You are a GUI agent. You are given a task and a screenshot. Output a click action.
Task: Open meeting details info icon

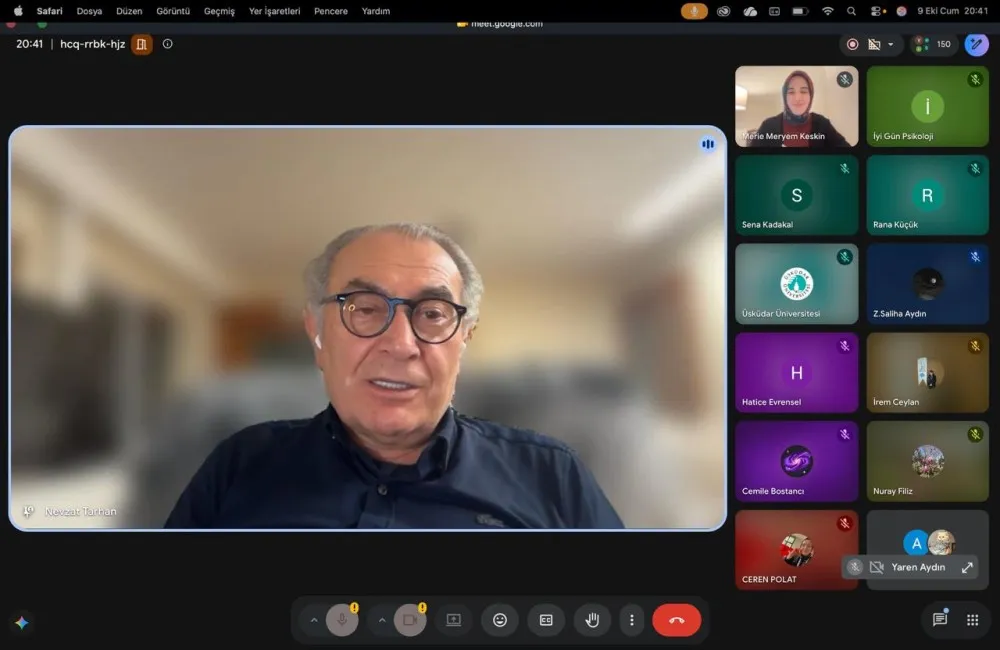[x=168, y=44]
